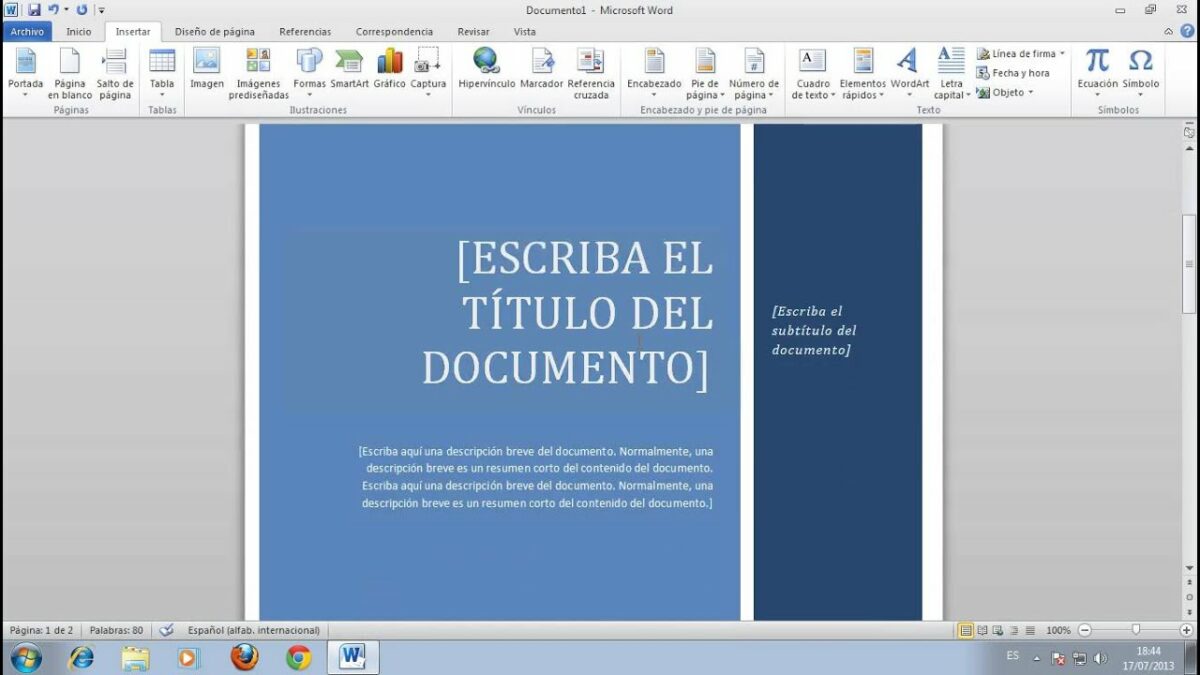The height and width of the screenshot is (675, 1200).
Task: Open the Ecuación tool
Action: click(1097, 64)
